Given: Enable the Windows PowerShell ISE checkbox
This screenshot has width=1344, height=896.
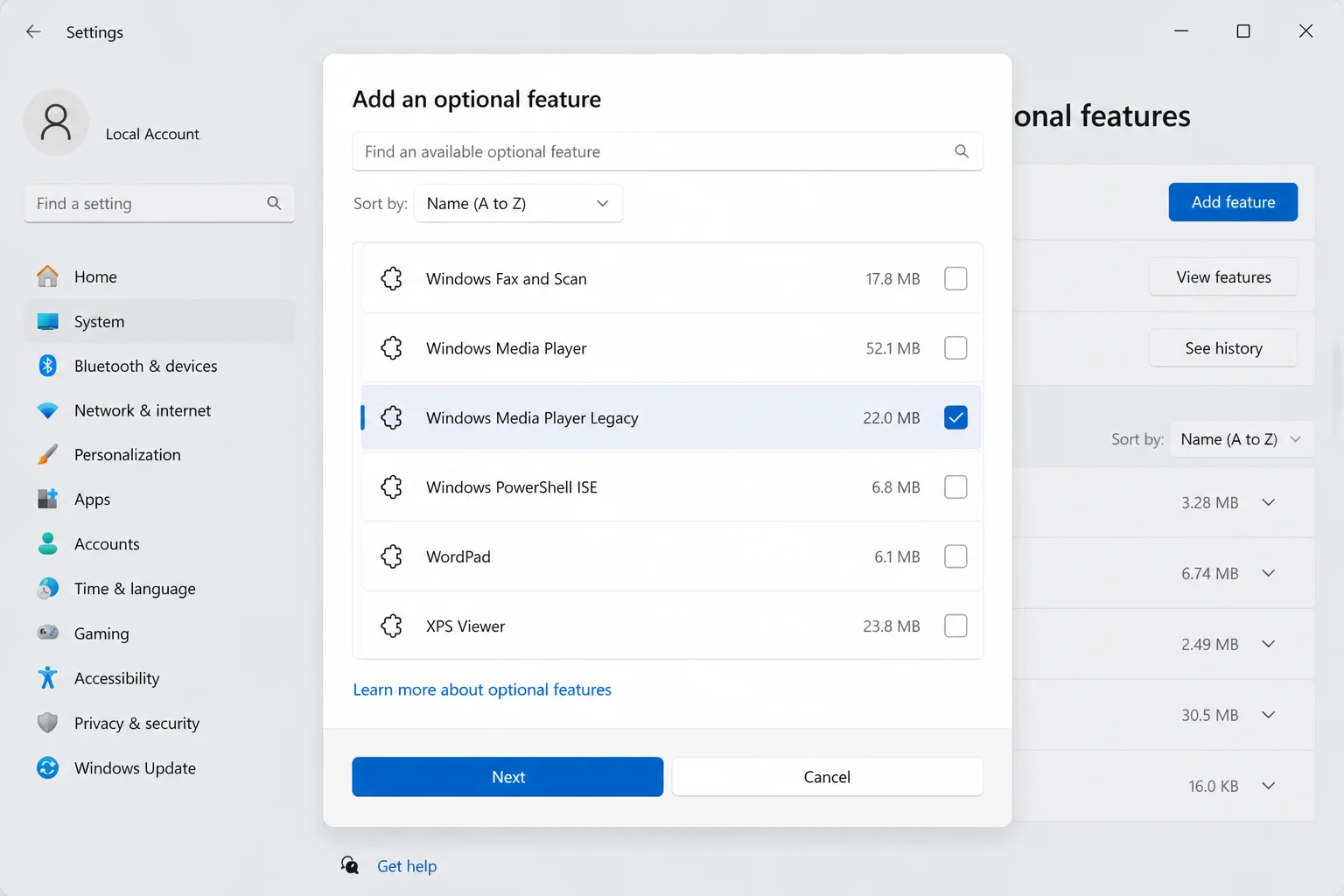Looking at the screenshot, I should point(955,486).
